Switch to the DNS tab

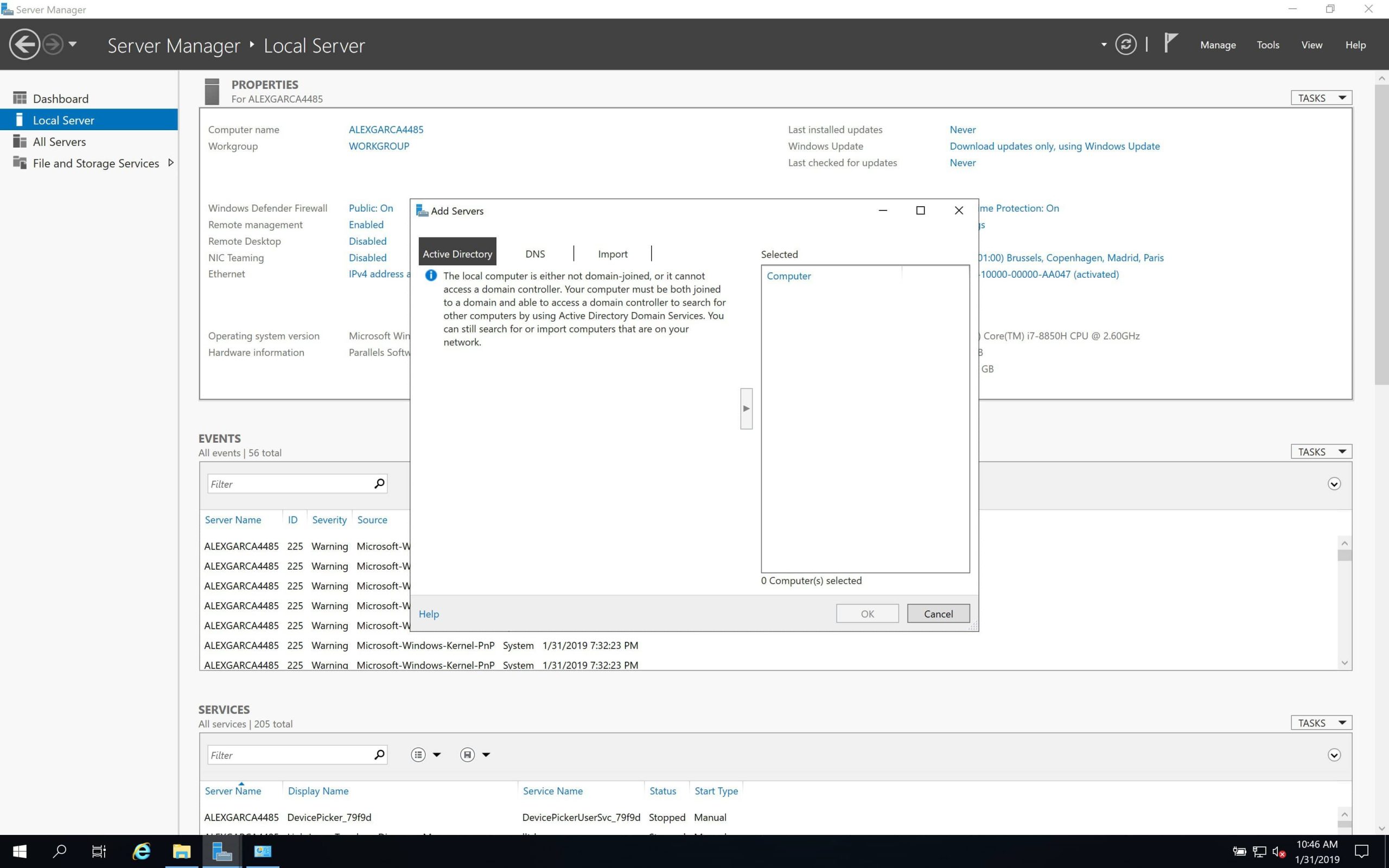pos(535,254)
